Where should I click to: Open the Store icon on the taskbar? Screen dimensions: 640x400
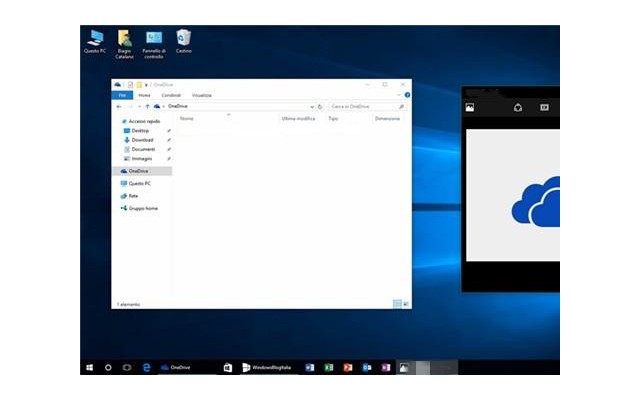click(228, 368)
